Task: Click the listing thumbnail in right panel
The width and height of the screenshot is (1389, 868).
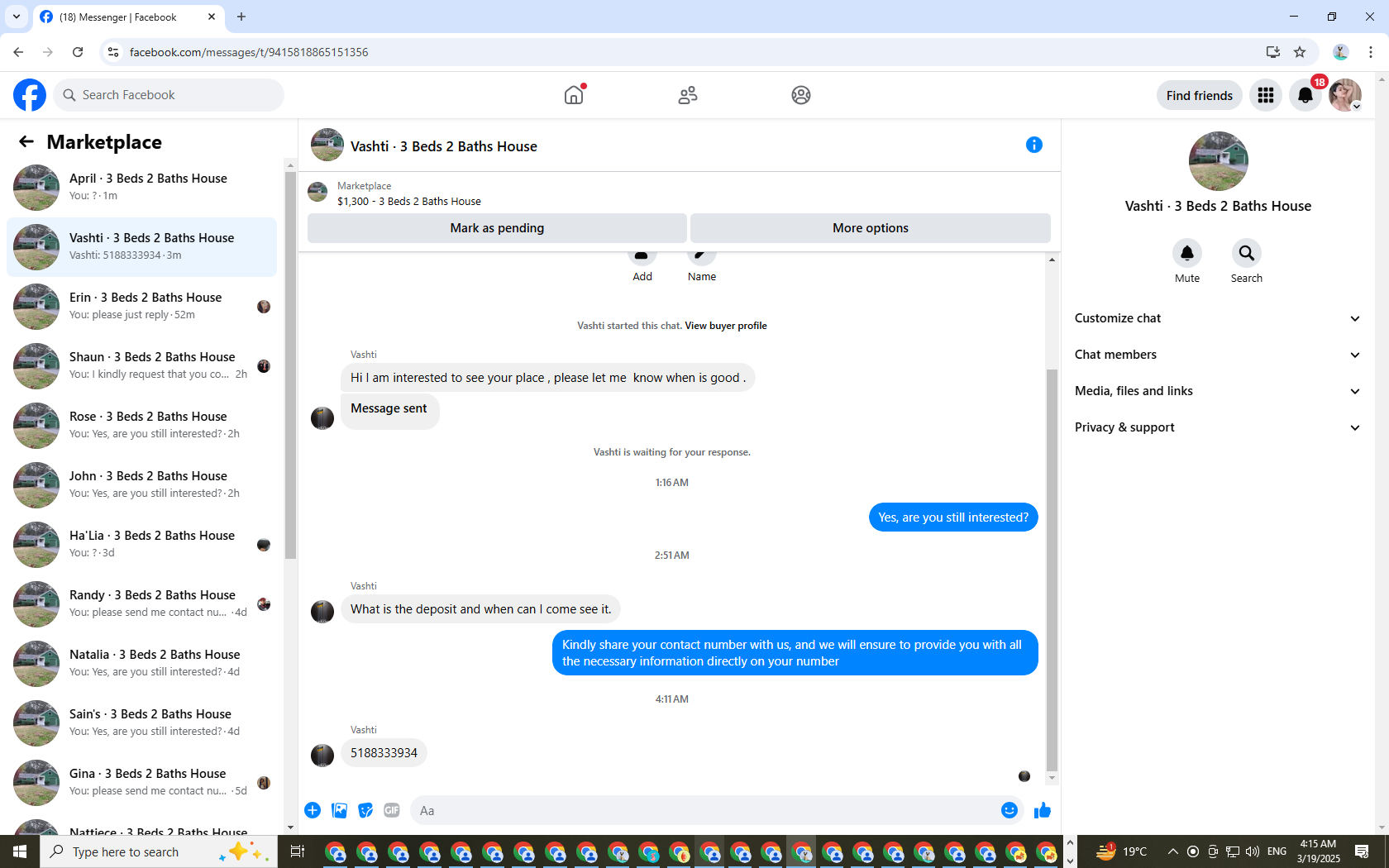Action: 1218,161
